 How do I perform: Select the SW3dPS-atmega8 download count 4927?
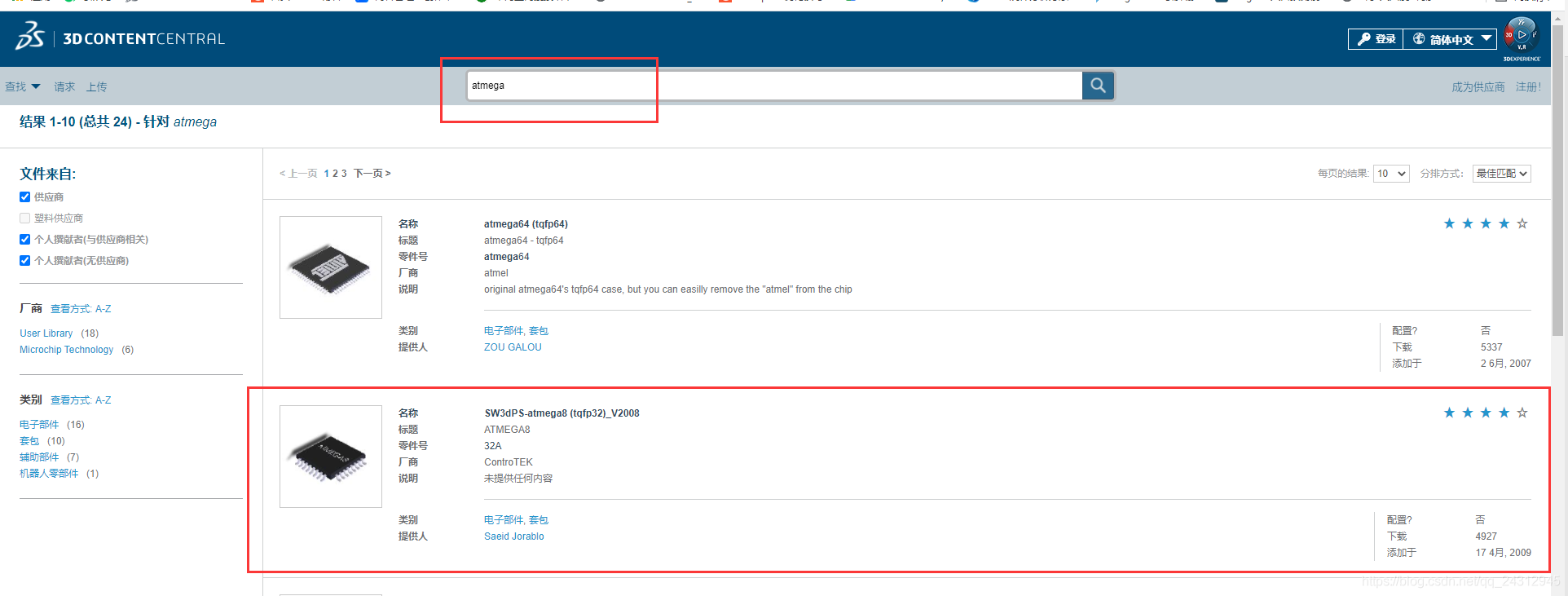(1486, 536)
